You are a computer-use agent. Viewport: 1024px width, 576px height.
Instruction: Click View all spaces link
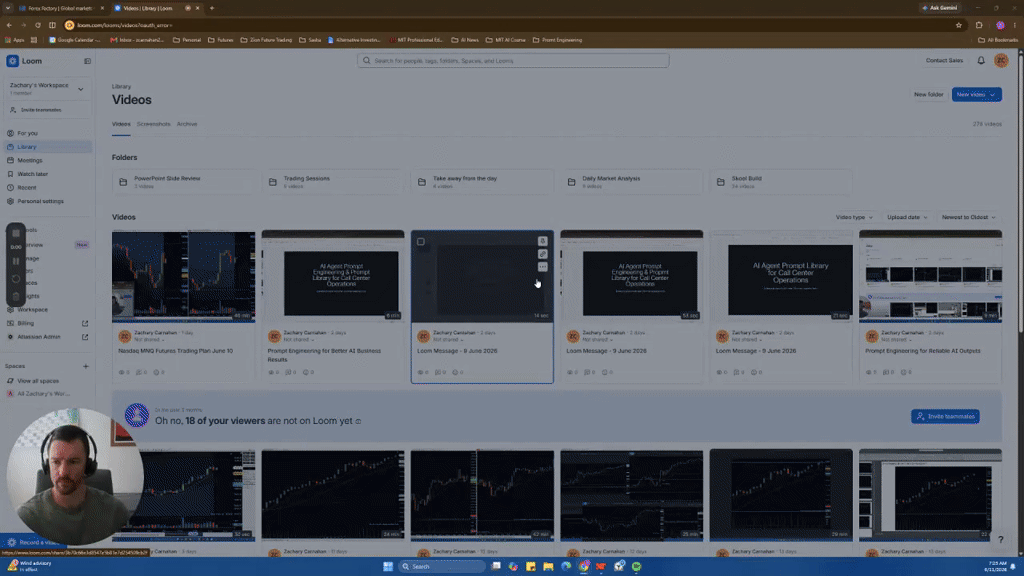pos(37,381)
